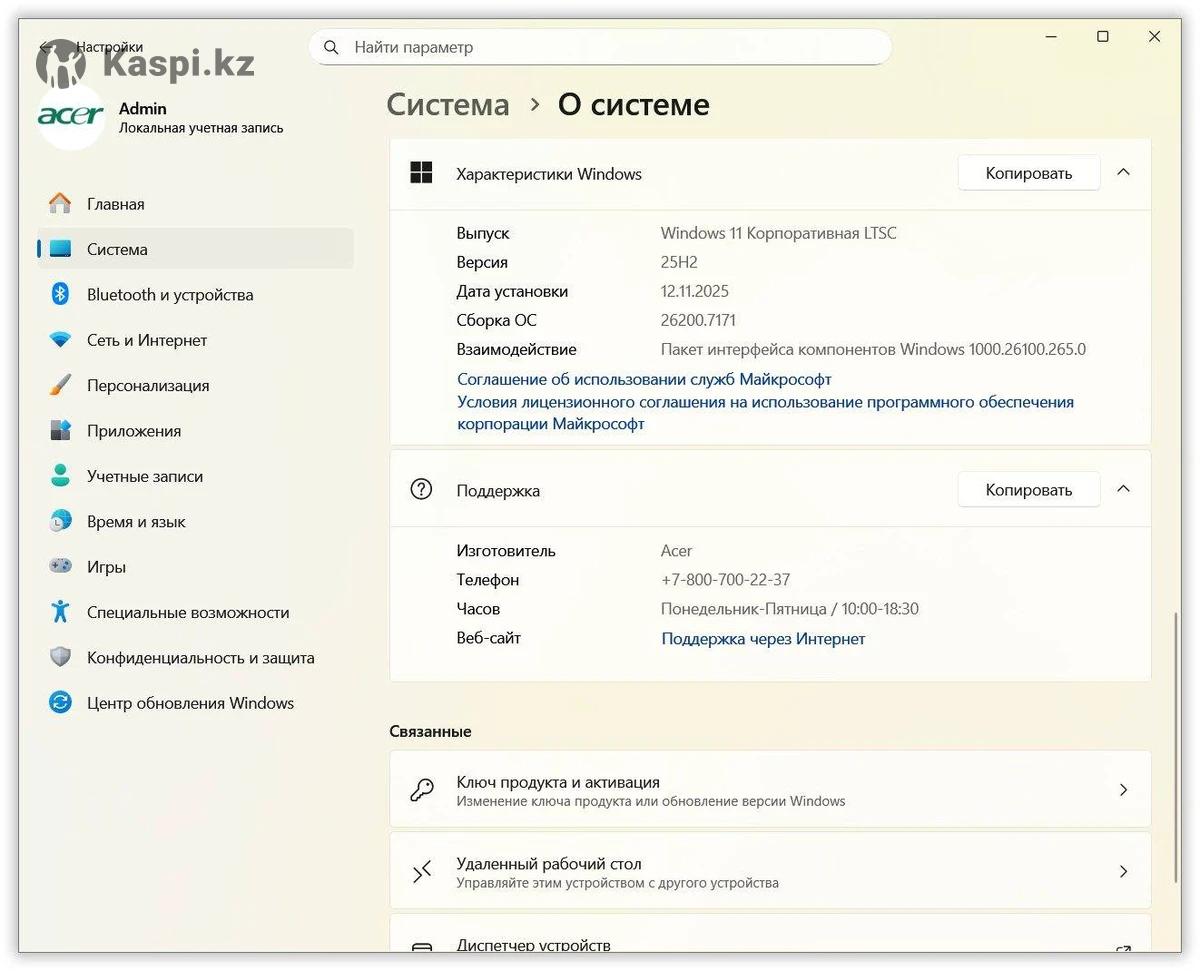
Task: Collapse the Поддержка section chevron
Action: (x=1123, y=489)
